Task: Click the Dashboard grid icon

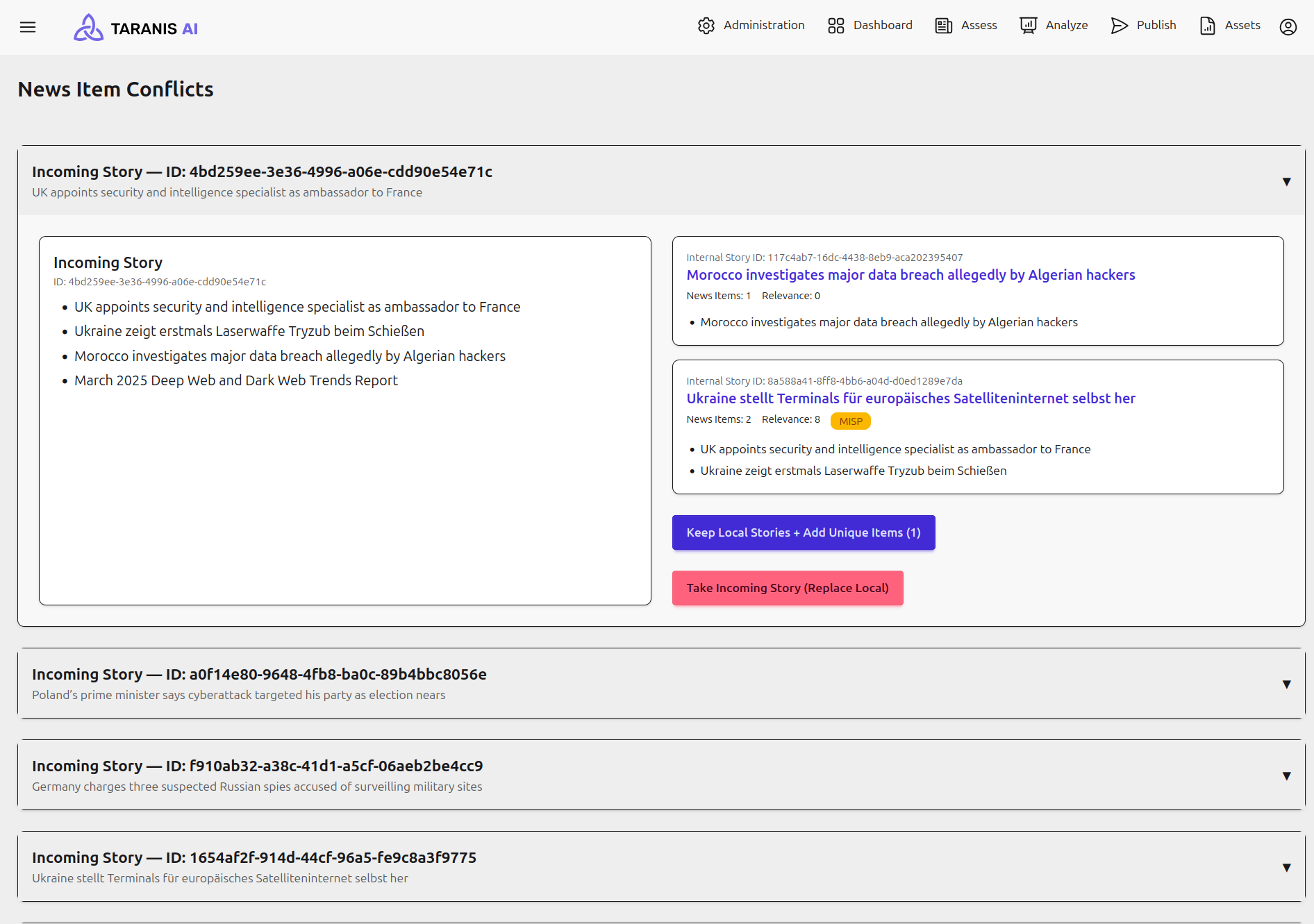Action: 835,25
